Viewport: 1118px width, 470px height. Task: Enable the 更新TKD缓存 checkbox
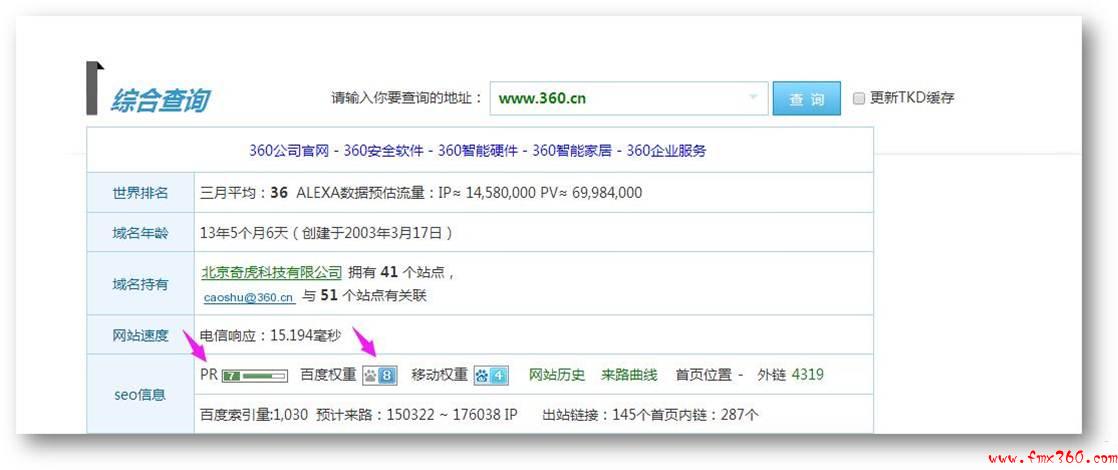pos(858,98)
